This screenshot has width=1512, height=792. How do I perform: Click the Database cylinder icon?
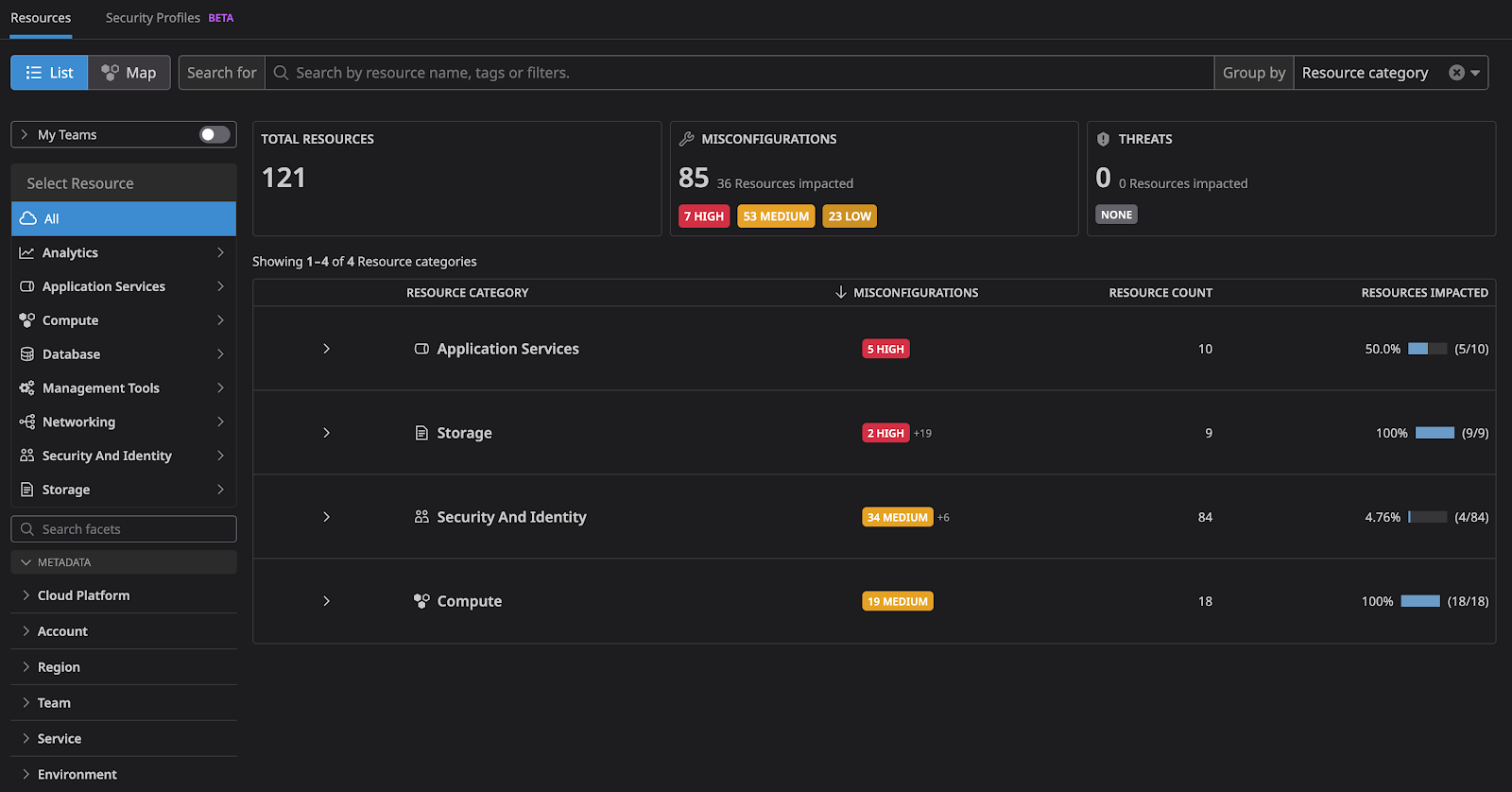26,354
